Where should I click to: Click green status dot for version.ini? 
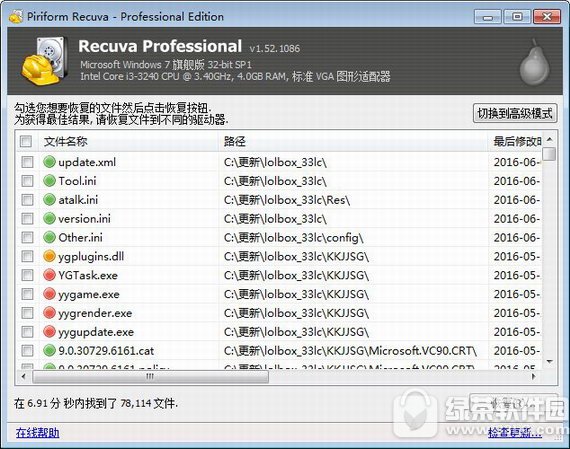(x=49, y=219)
